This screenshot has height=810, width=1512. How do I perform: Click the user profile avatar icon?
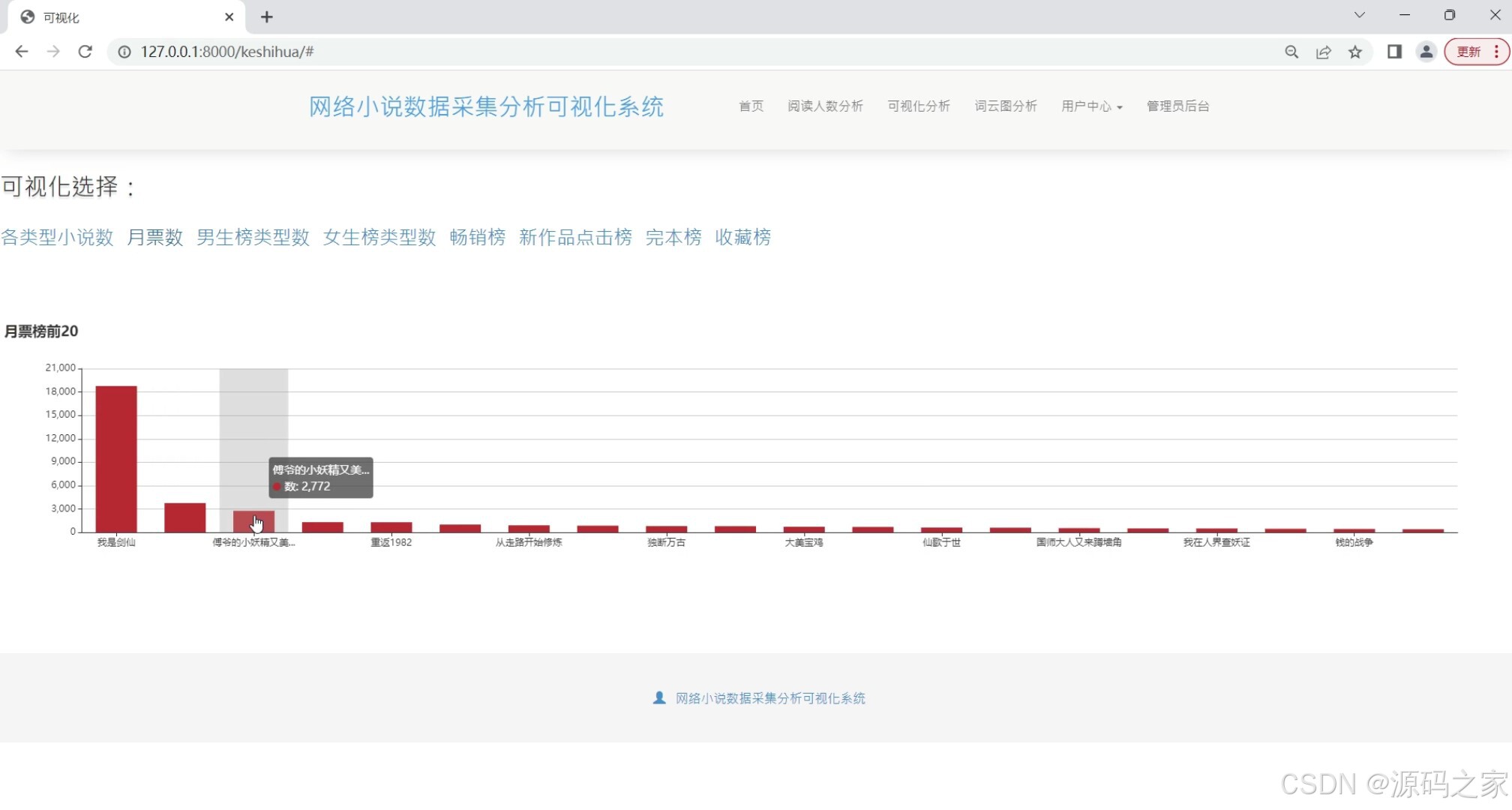(x=1426, y=52)
